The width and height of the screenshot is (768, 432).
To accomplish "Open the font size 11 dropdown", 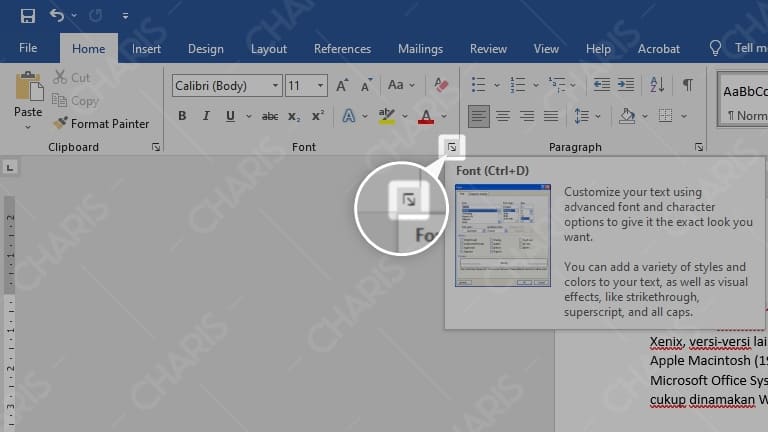I will (320, 86).
